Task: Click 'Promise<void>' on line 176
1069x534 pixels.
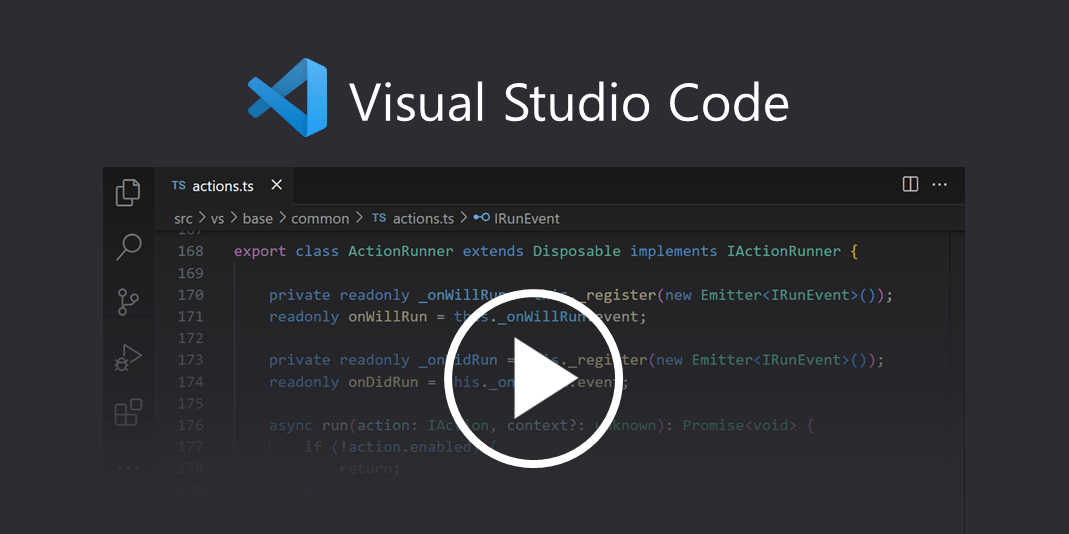Action: (x=740, y=426)
